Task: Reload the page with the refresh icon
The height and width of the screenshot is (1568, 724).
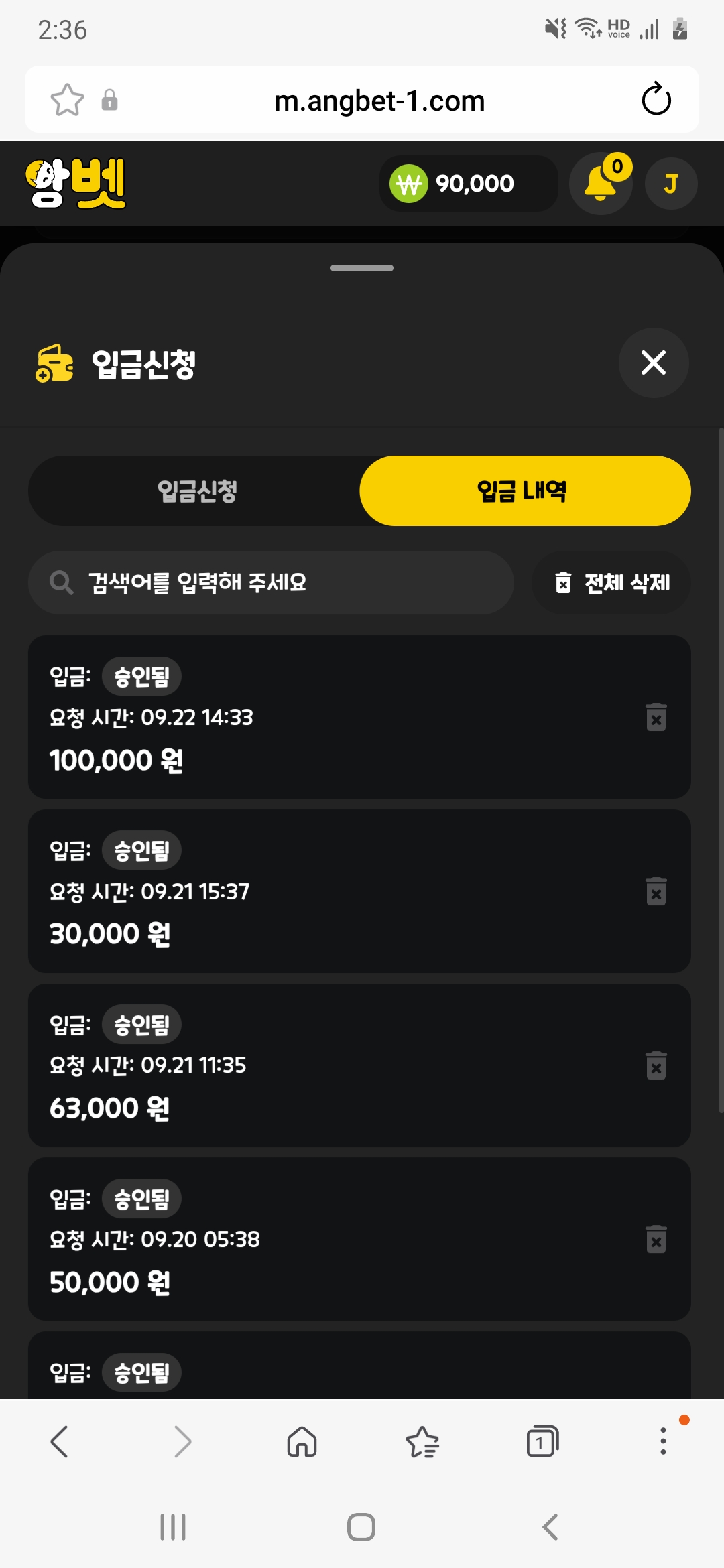Action: pyautogui.click(x=656, y=99)
